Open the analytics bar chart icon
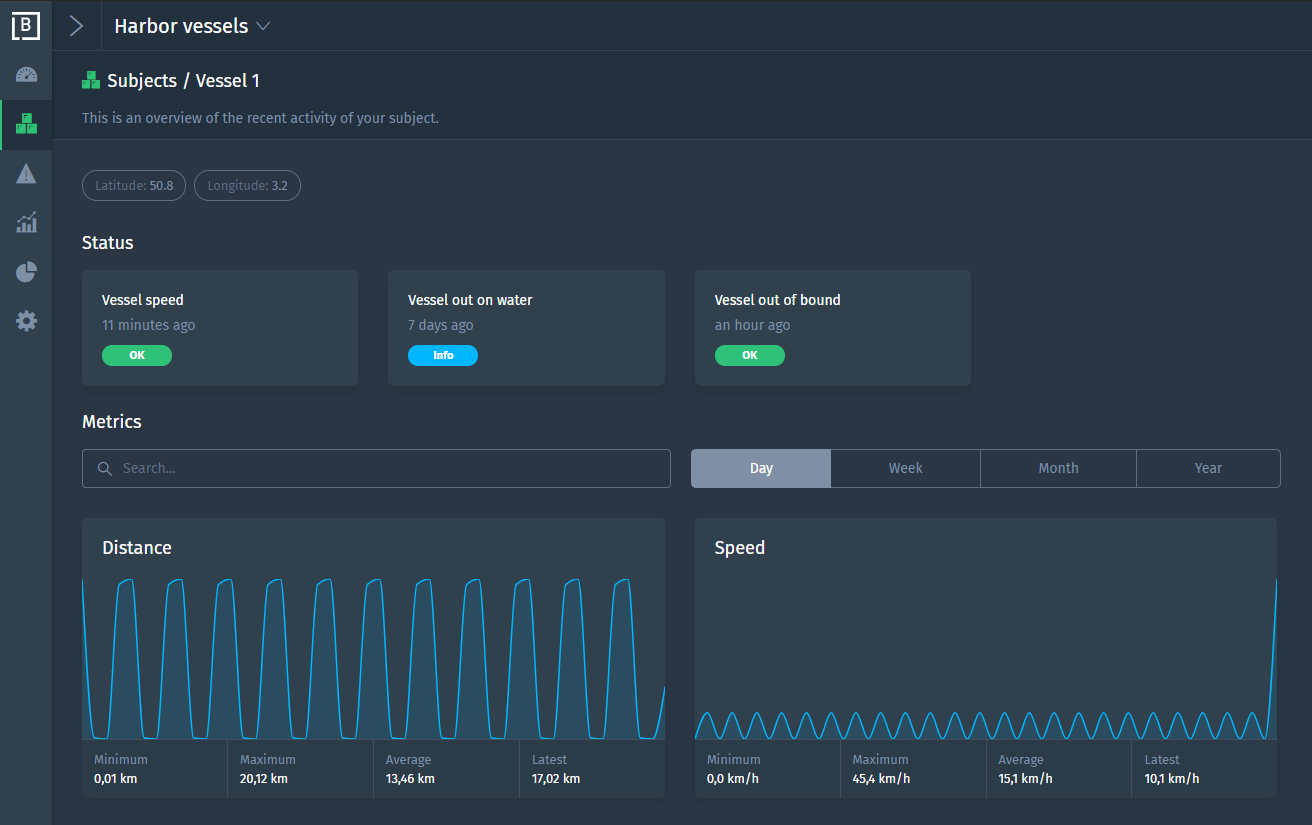 pyautogui.click(x=26, y=222)
